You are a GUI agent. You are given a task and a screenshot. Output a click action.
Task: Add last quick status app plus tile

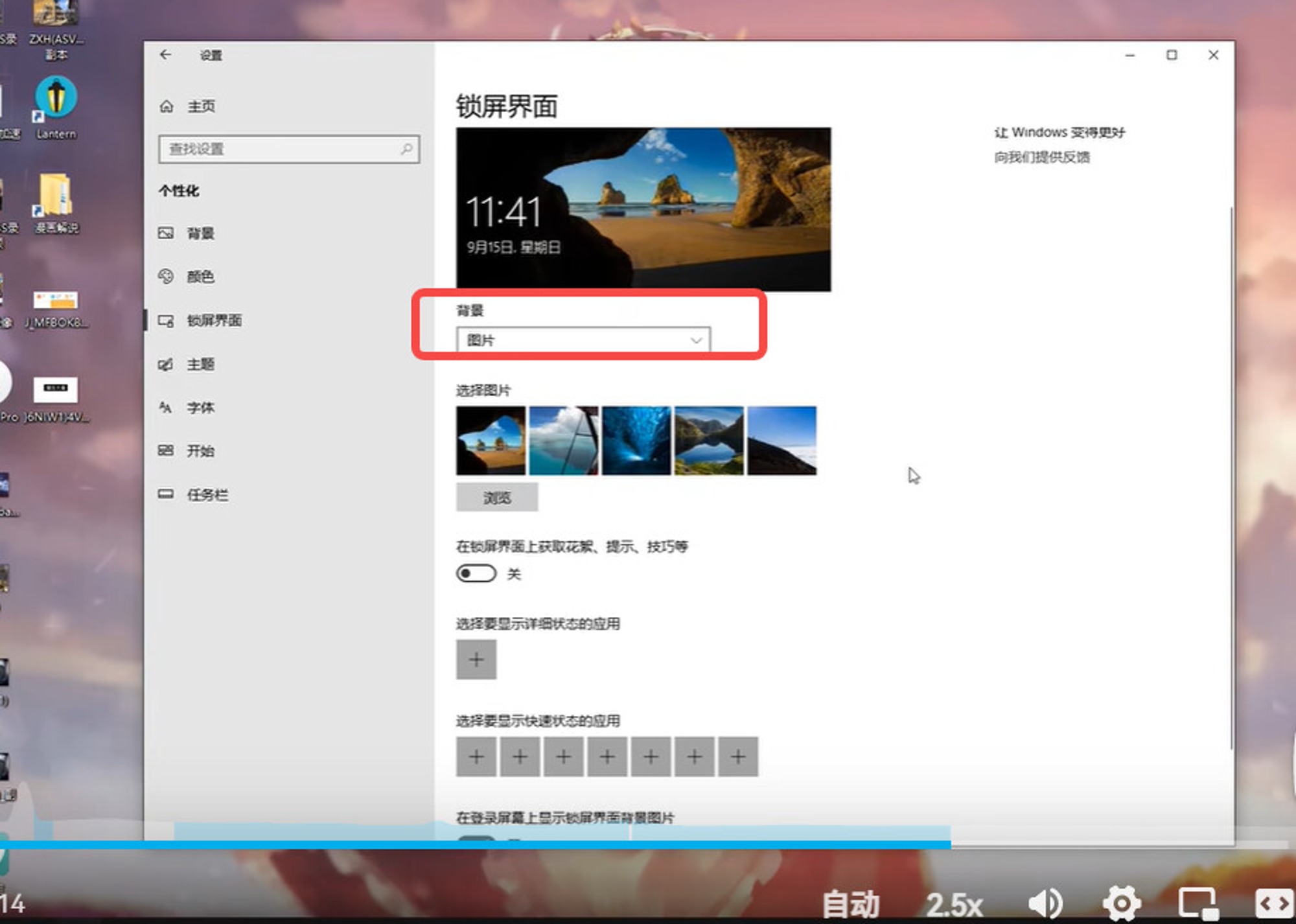[x=738, y=756]
